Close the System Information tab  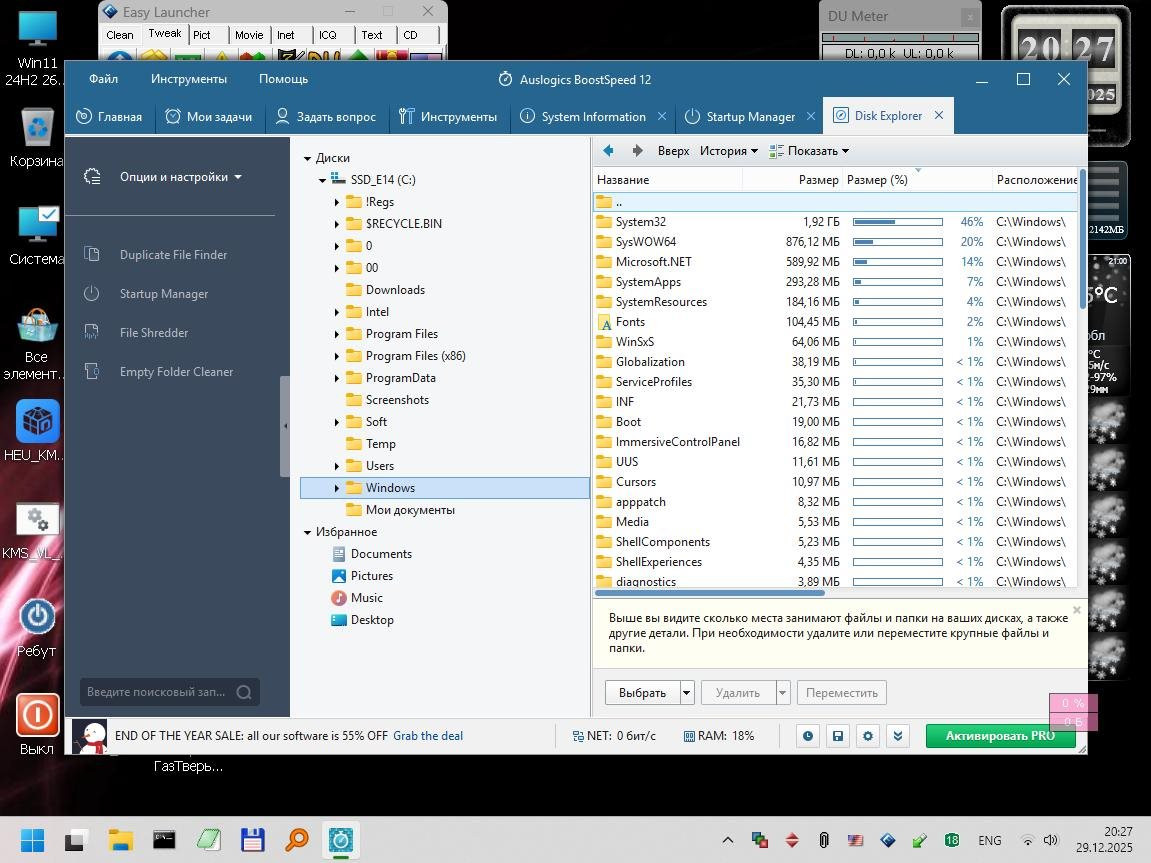click(662, 116)
